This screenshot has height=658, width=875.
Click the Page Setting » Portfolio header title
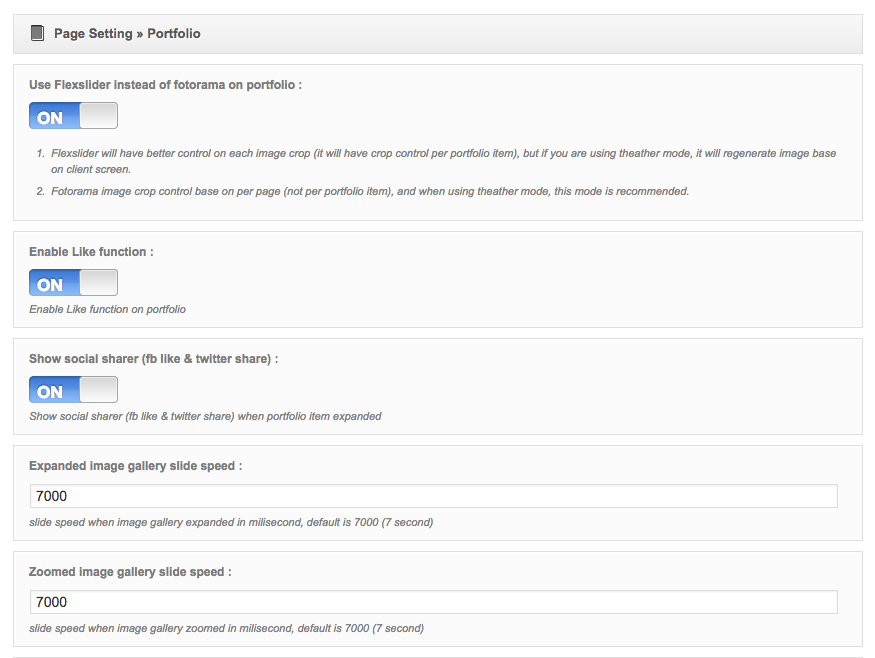tap(127, 33)
